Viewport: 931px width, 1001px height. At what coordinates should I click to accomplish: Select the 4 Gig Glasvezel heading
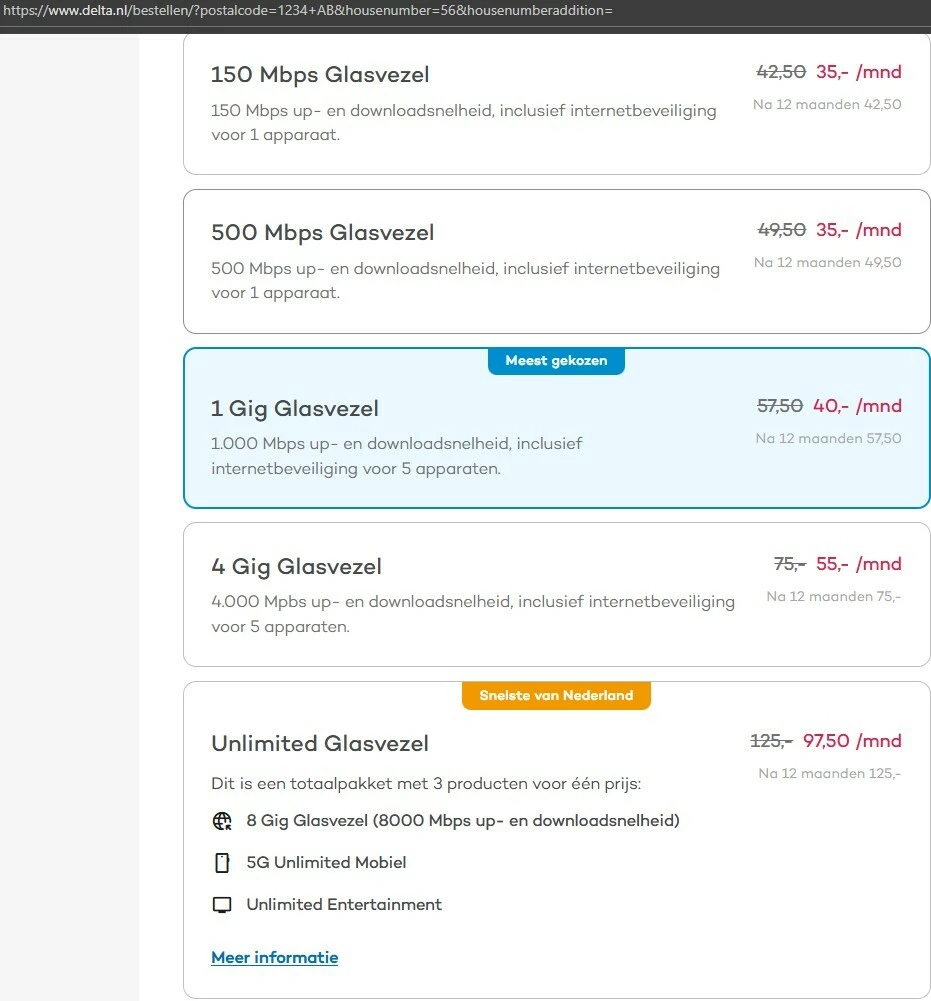[x=296, y=566]
